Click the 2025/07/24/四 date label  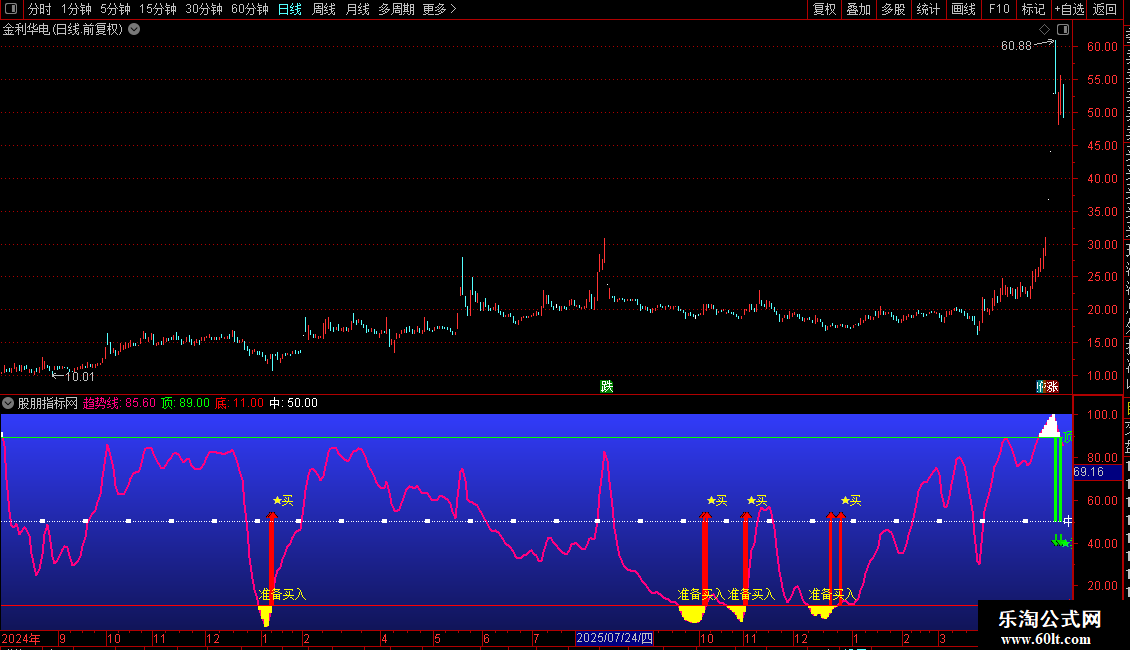coord(614,638)
